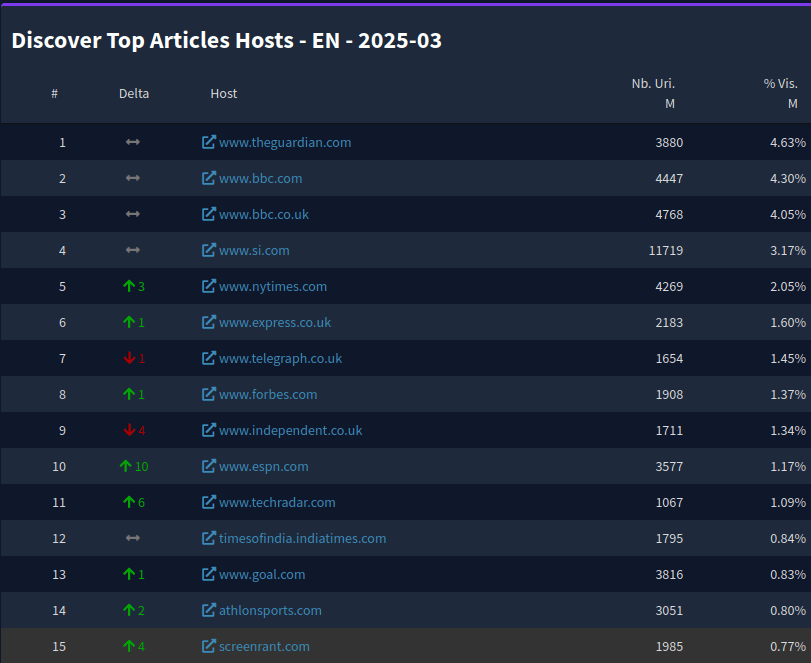Open the timesofindia.indiatimes.com link
This screenshot has height=663, width=811.
click(302, 538)
